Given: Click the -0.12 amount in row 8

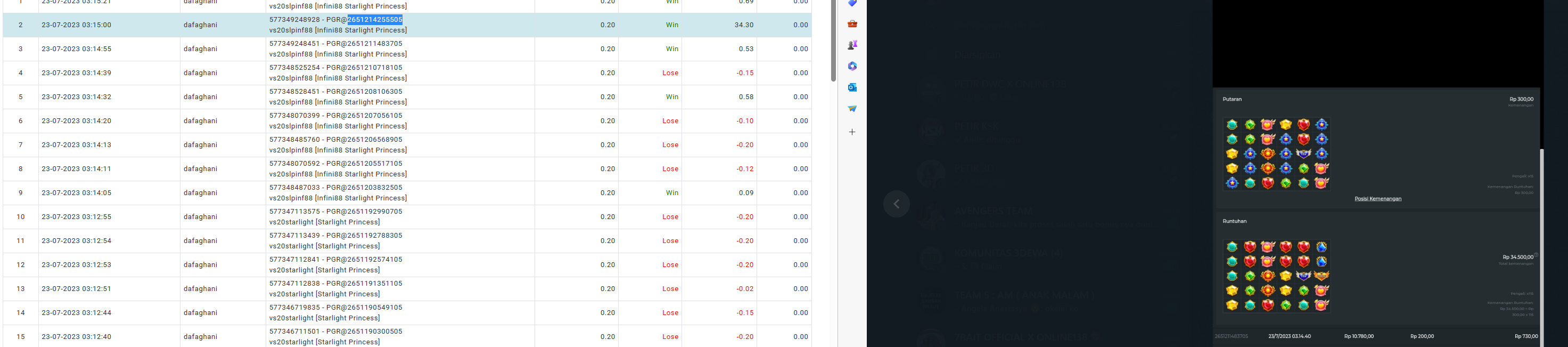Looking at the screenshot, I should [745, 169].
